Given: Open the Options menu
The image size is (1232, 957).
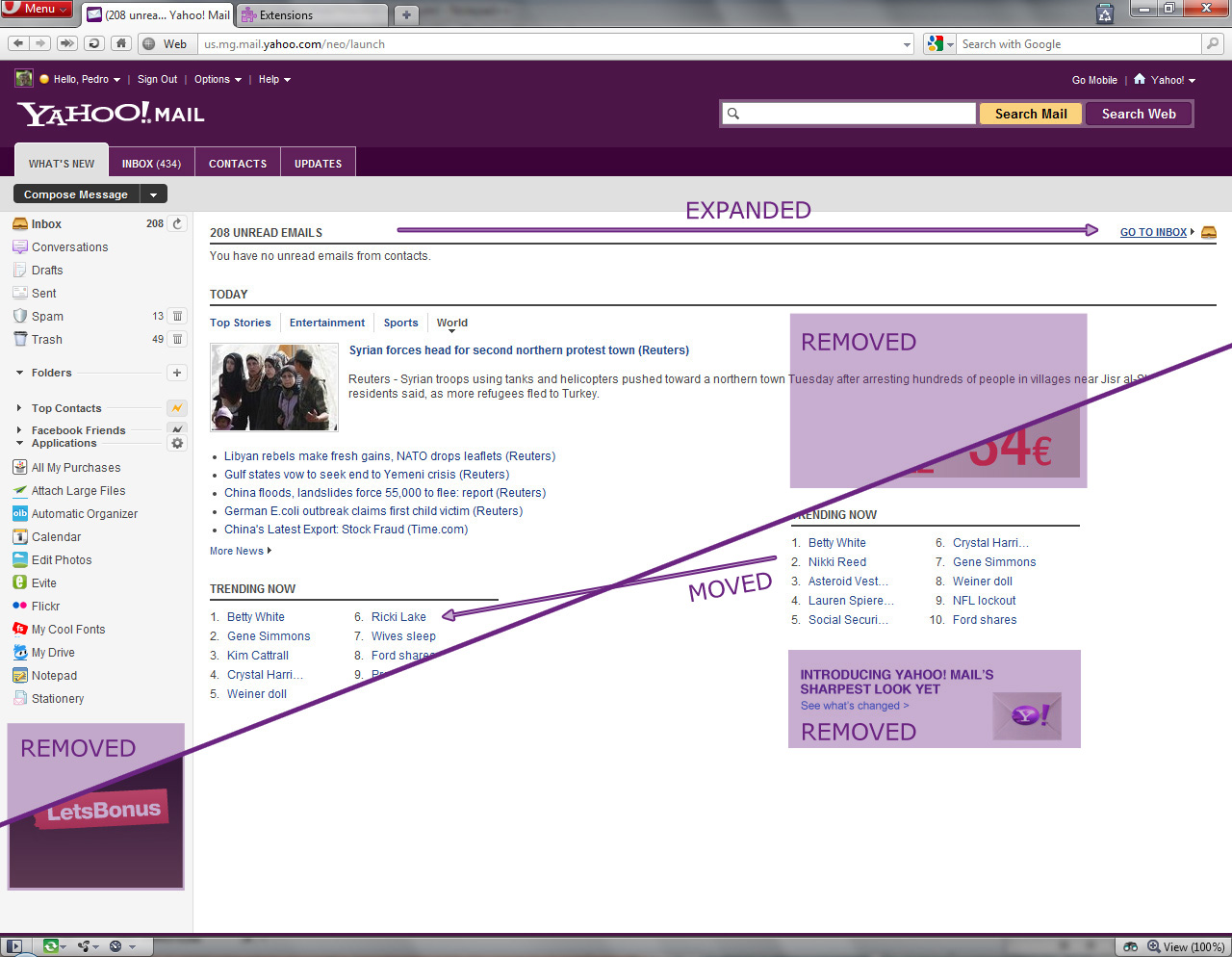Looking at the screenshot, I should [211, 79].
